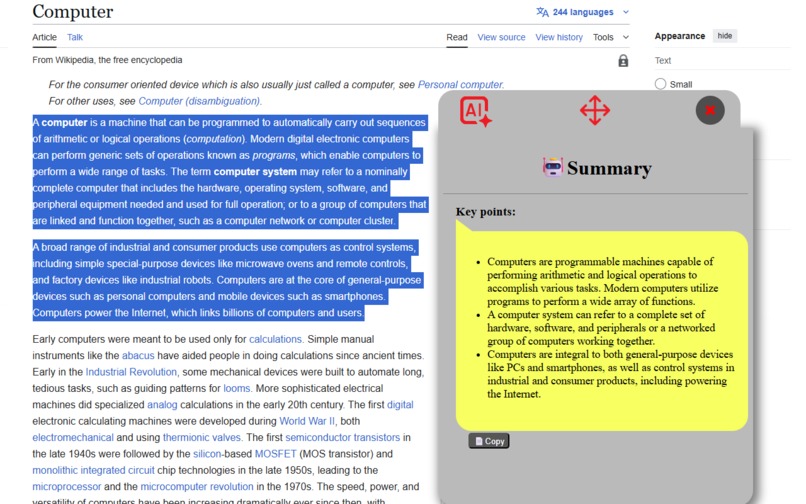806x504 pixels.
Task: Click From Wikipedia, the free encyclopedia text
Action: 107,60
